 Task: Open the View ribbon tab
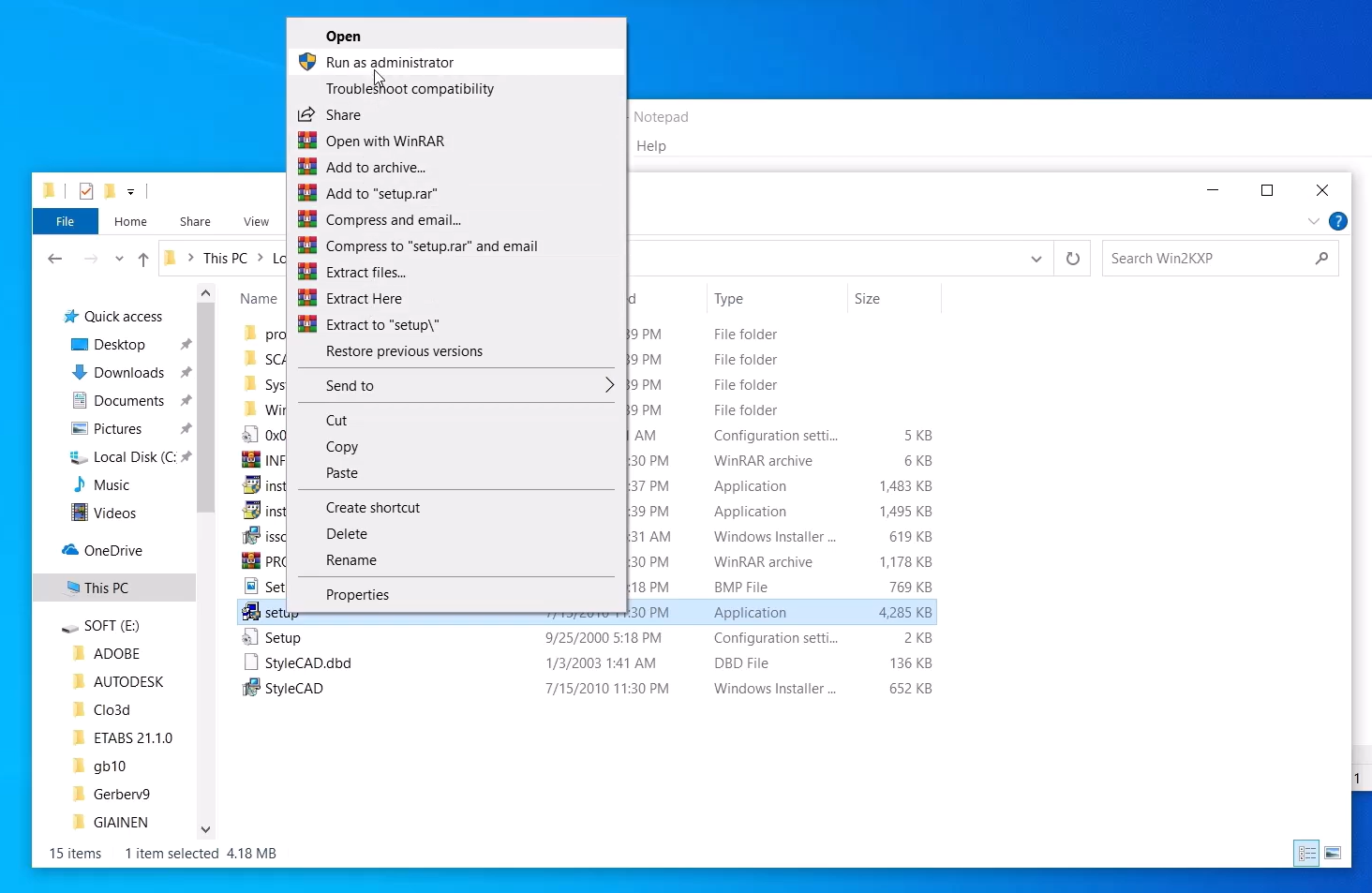click(256, 221)
